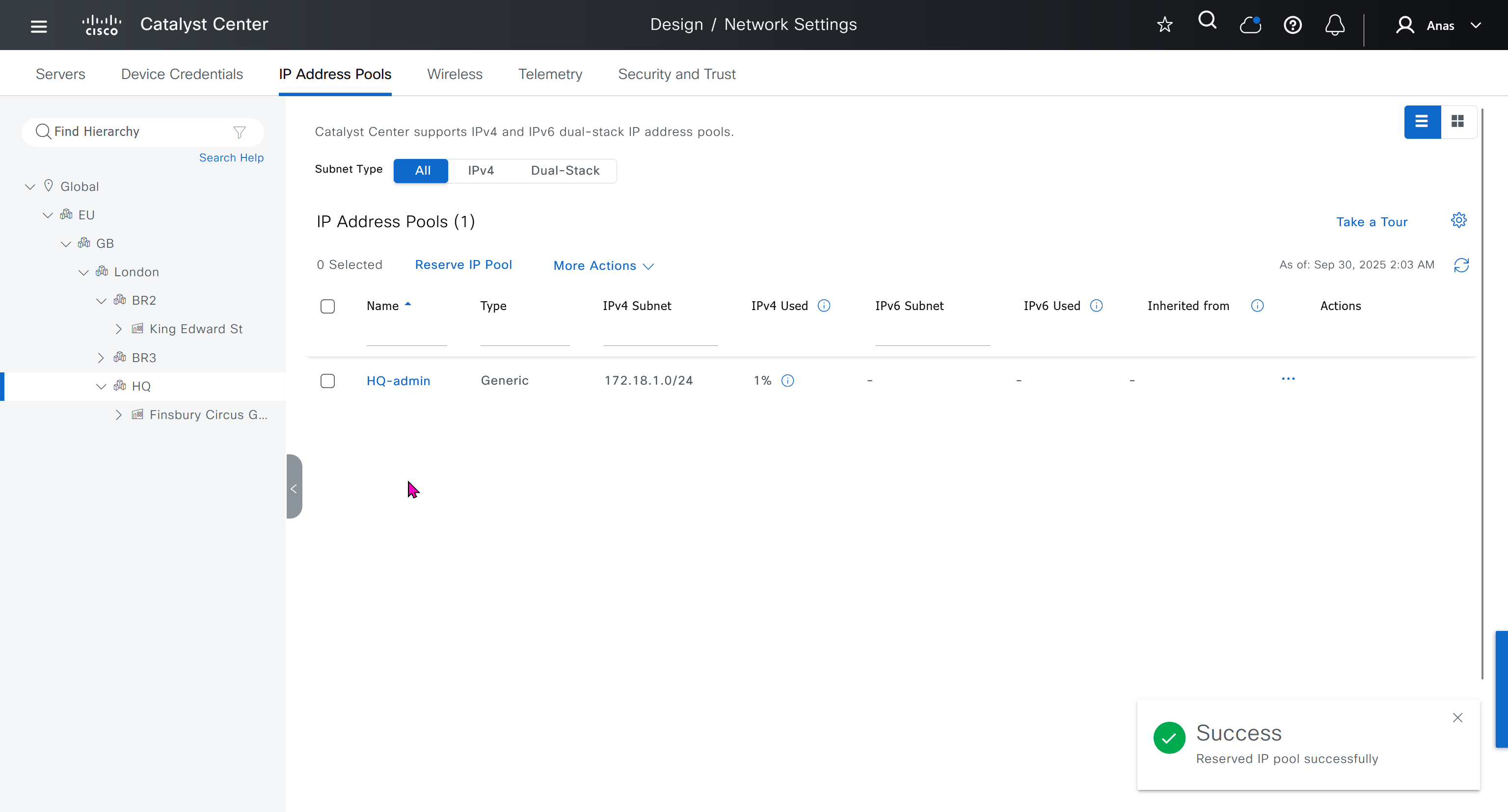Expand the BR3 hierarchy node

101,358
